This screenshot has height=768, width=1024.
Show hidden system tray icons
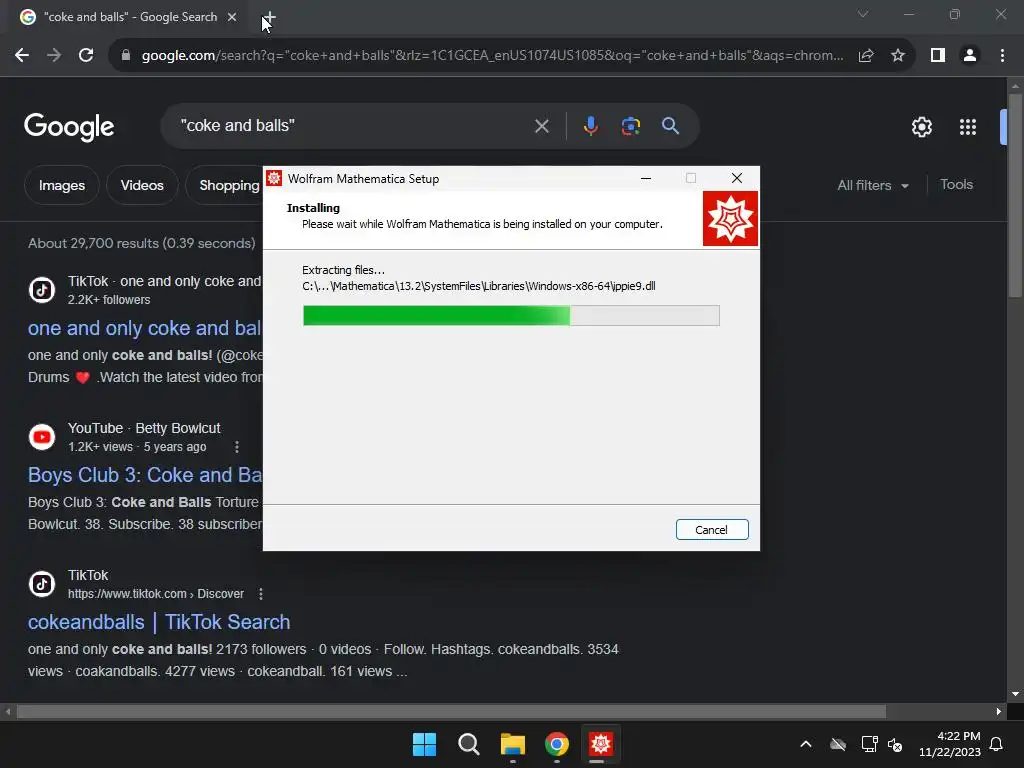tap(806, 744)
